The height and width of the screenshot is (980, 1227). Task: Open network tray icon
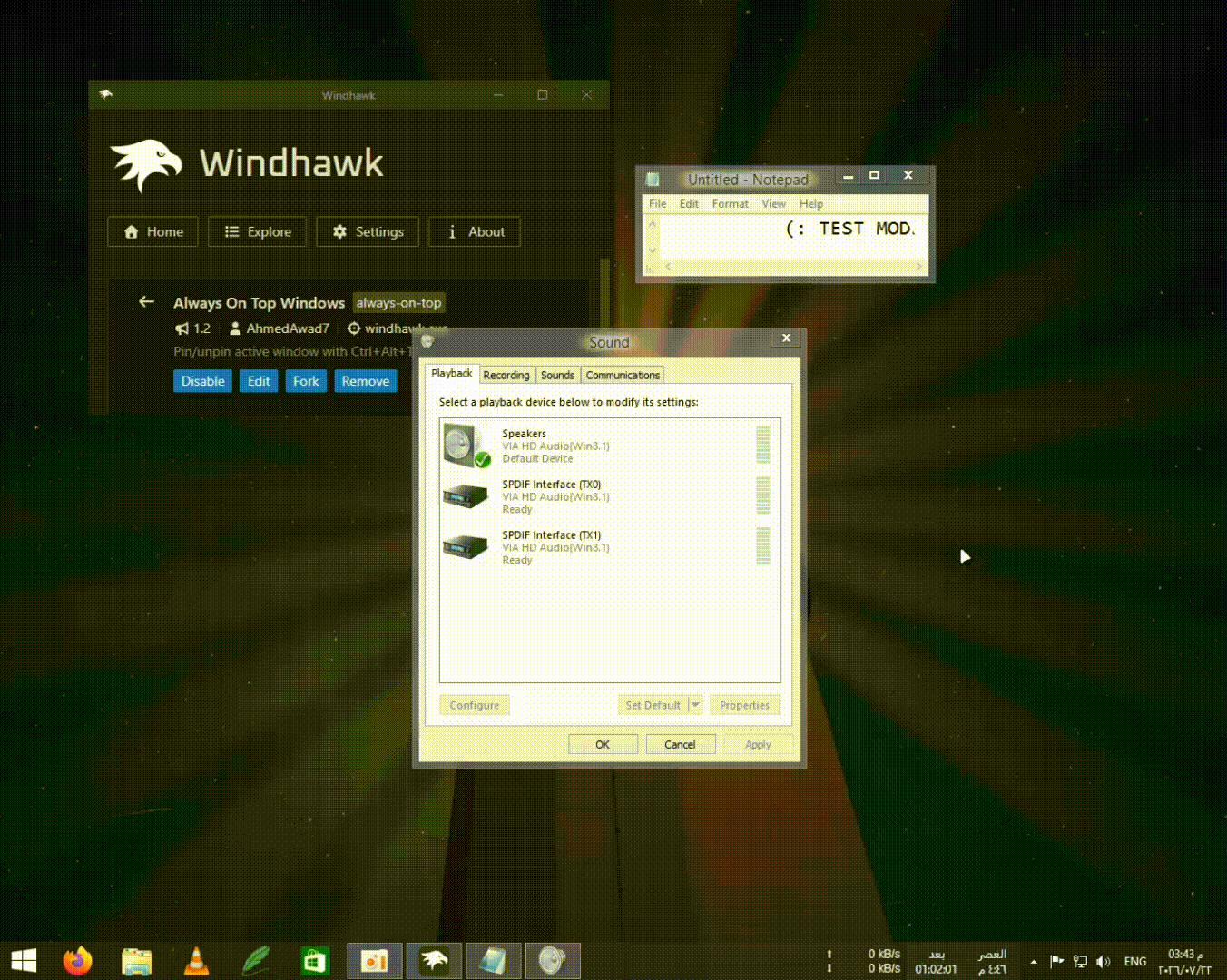tap(1080, 961)
